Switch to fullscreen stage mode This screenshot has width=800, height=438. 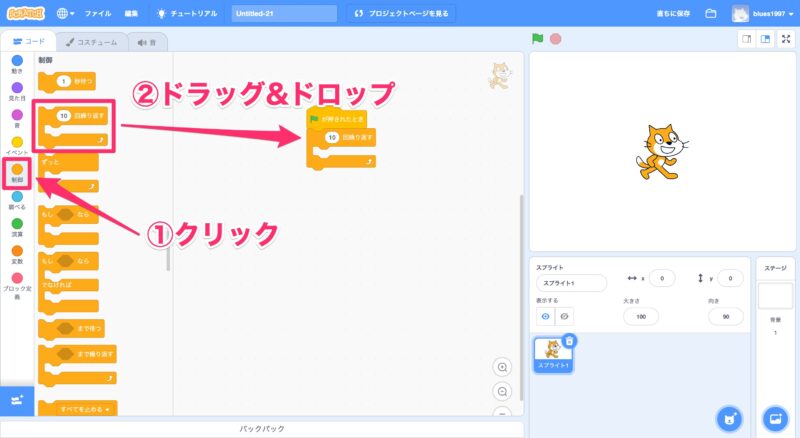coord(786,39)
